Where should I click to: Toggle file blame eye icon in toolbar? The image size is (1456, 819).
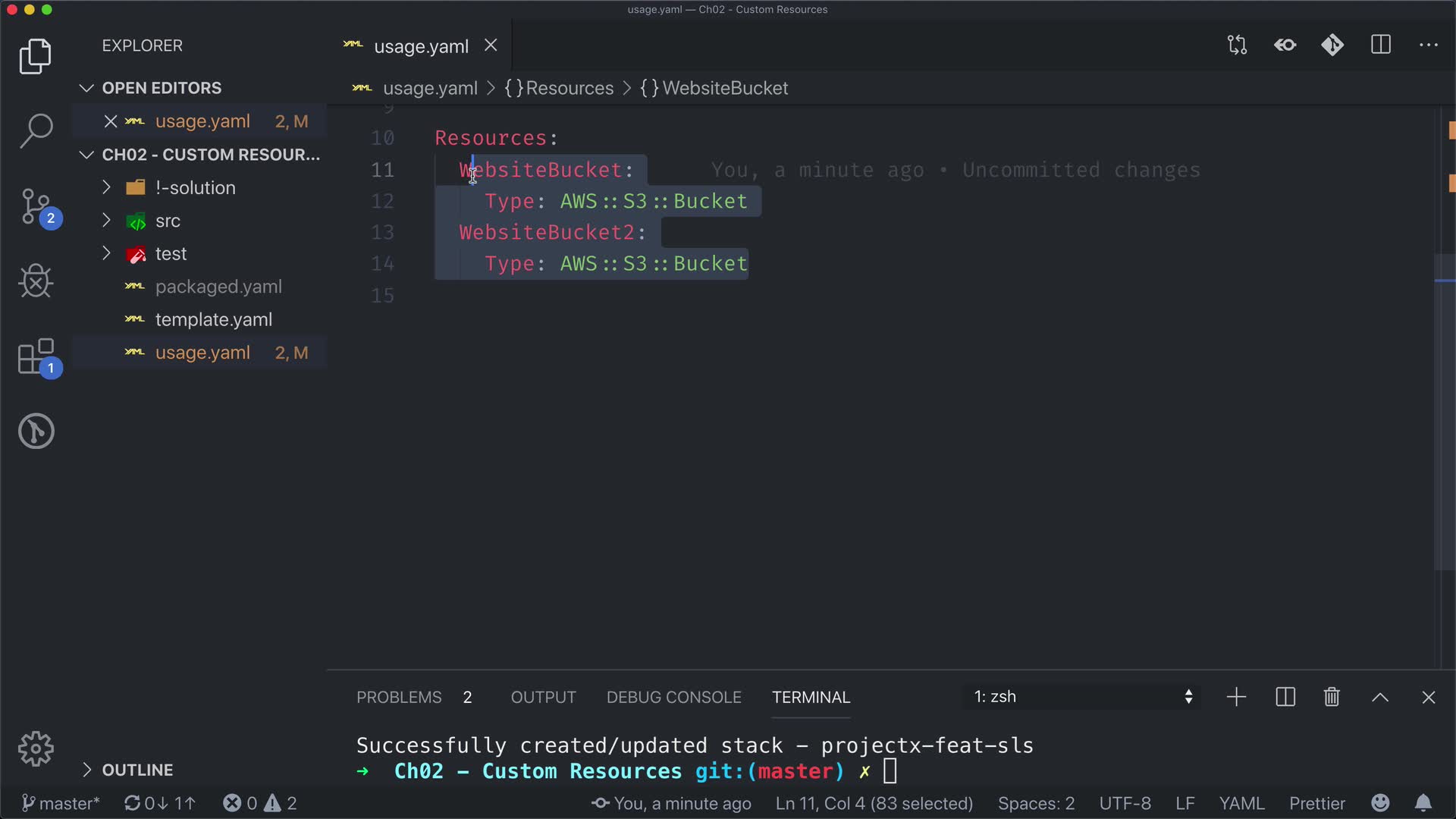tap(1285, 45)
